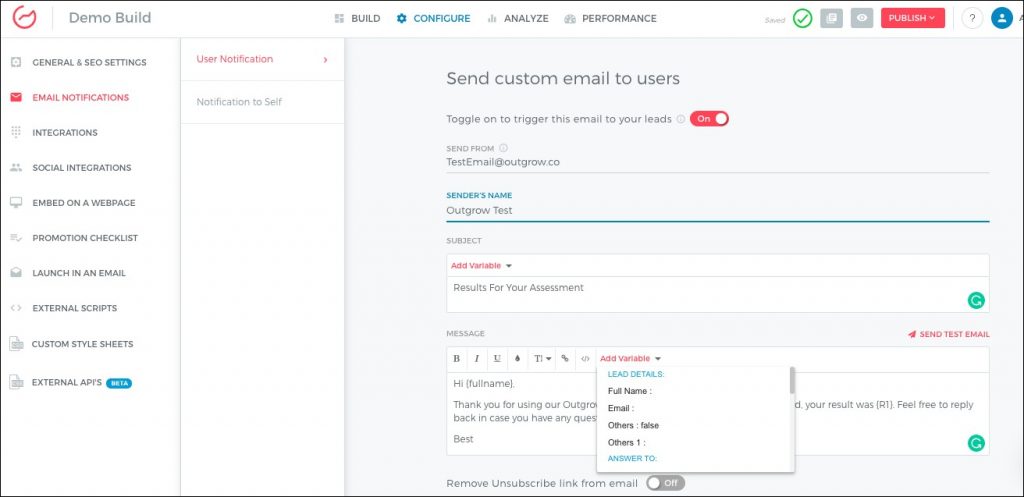1024x497 pixels.
Task: Open Notification to Self section
Action: 239,102
